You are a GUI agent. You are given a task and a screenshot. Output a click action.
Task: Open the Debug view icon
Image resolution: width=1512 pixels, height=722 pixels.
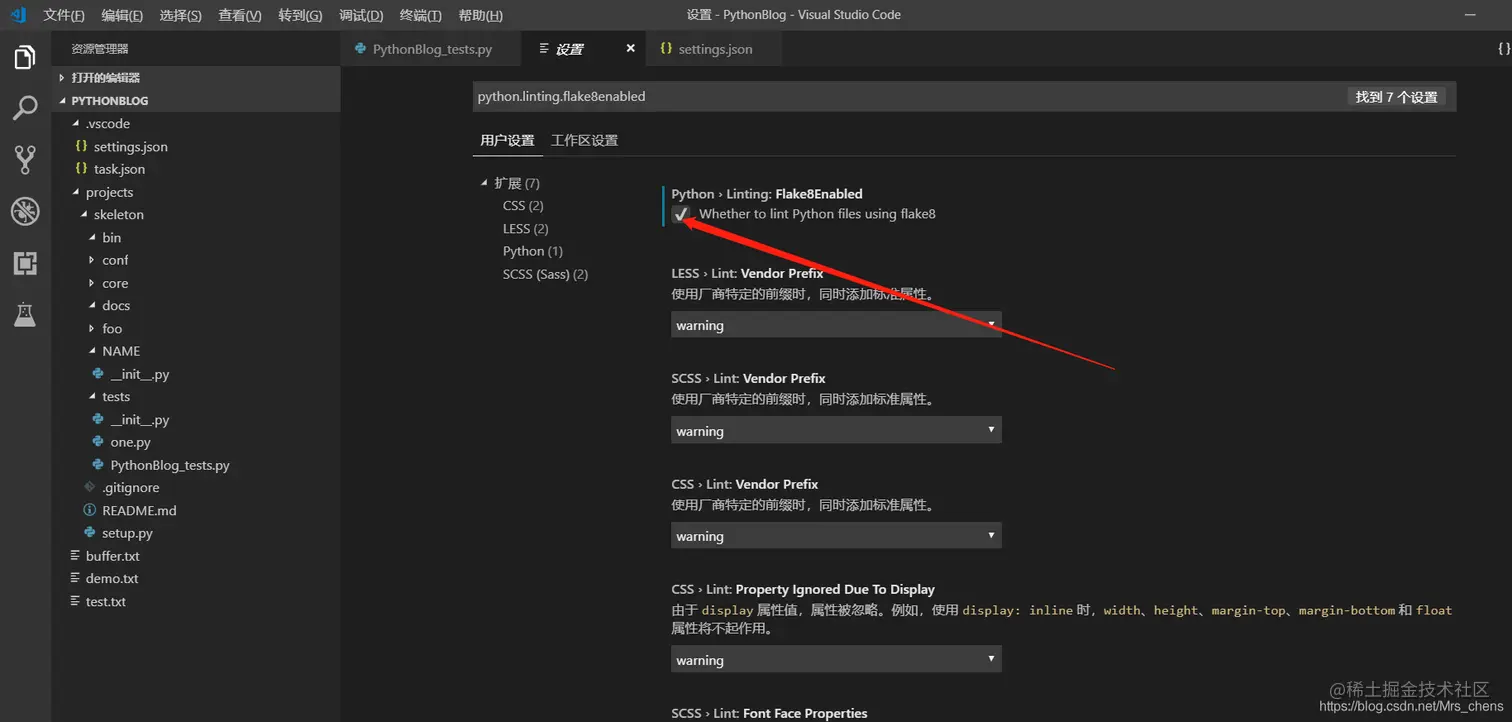(x=25, y=211)
